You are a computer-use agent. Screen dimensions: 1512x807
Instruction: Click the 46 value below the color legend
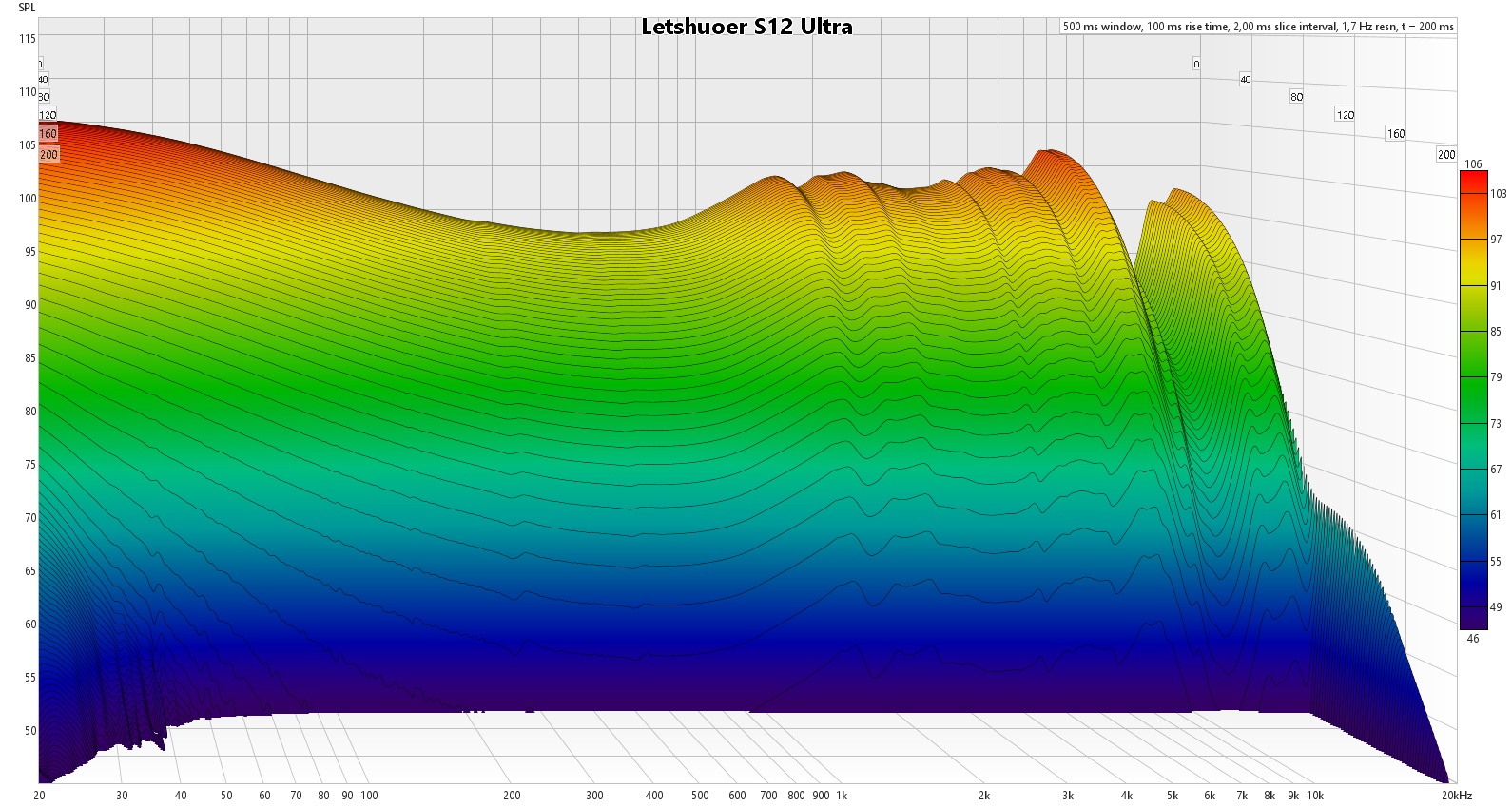1473,639
